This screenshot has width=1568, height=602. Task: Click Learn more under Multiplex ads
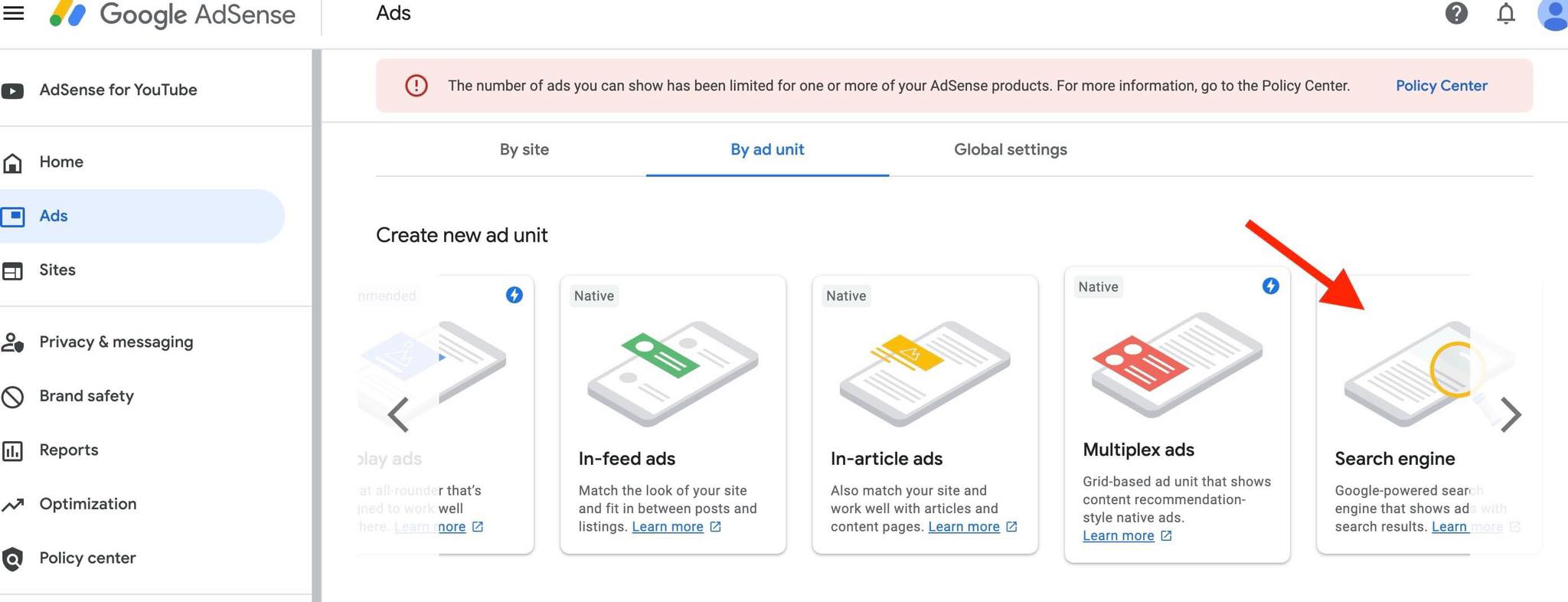[1119, 536]
